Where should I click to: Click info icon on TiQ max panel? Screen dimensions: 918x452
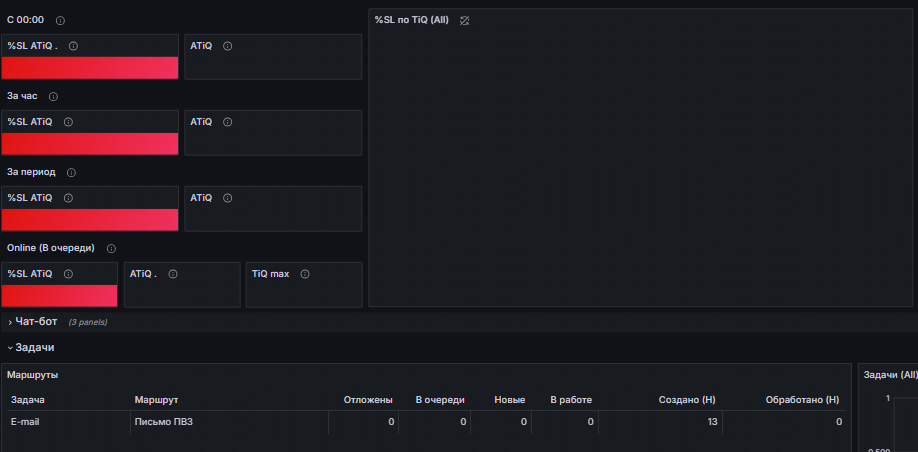coord(305,274)
